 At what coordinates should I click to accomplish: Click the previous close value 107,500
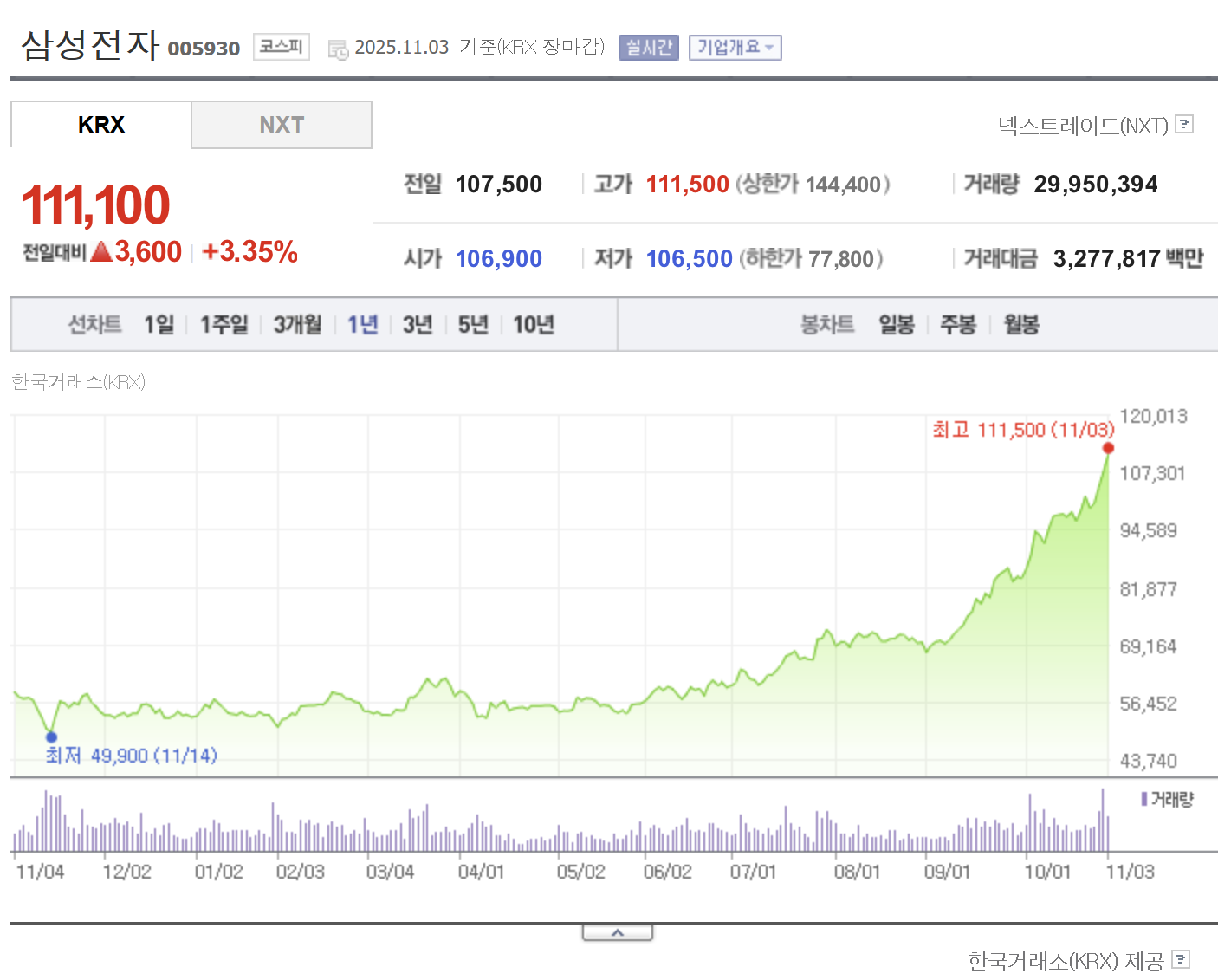click(x=499, y=185)
